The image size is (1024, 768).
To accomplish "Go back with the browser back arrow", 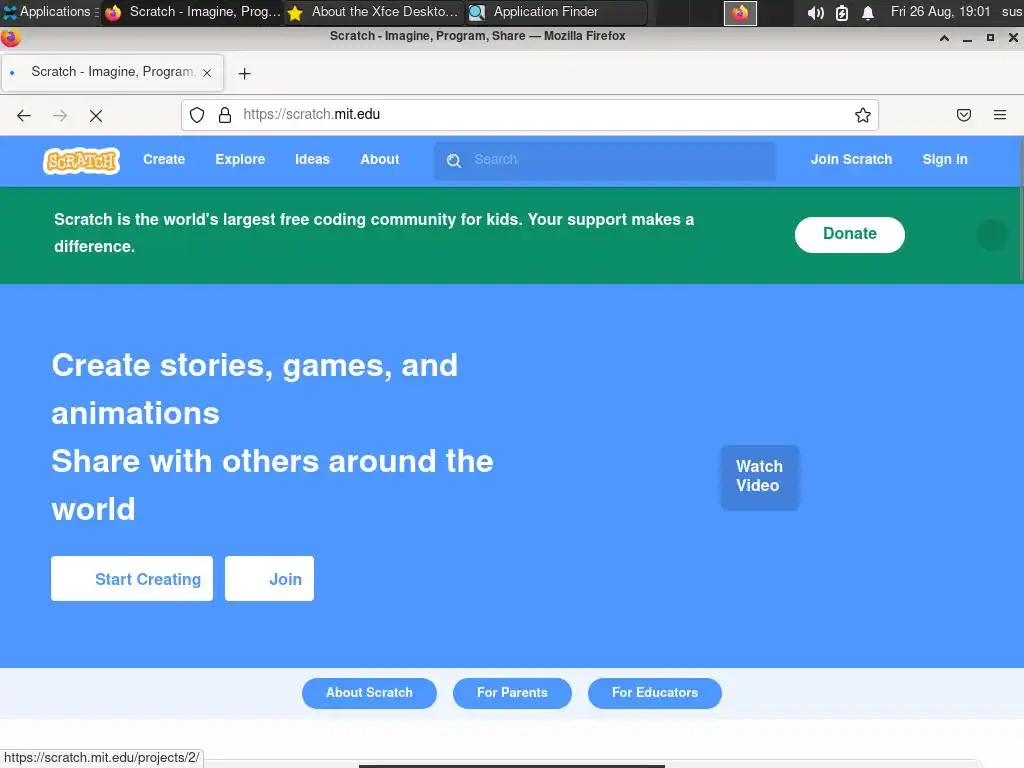I will click(24, 116).
